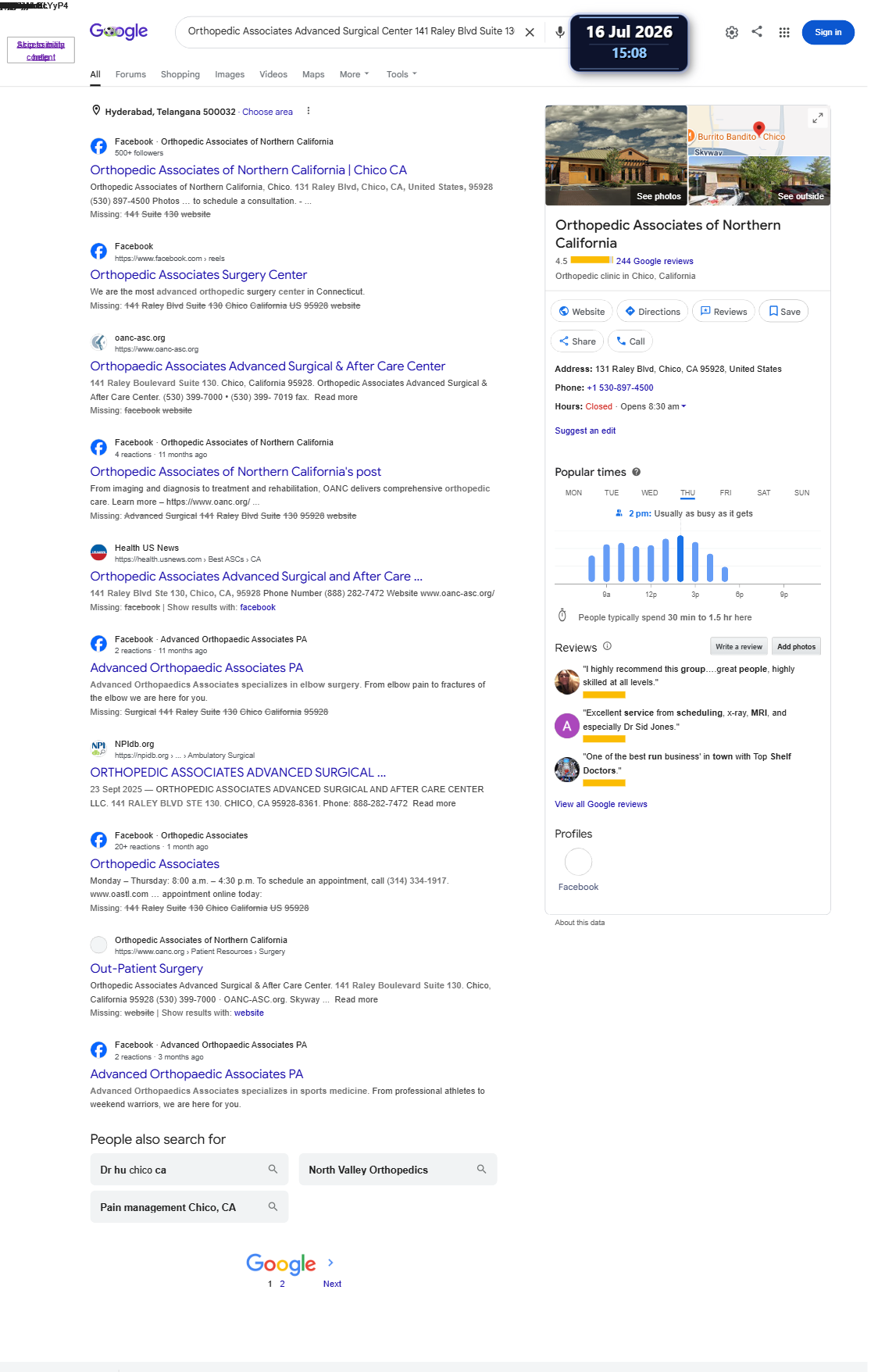The height and width of the screenshot is (1372, 878).
Task: Go to Next results page
Action: coord(332,1284)
